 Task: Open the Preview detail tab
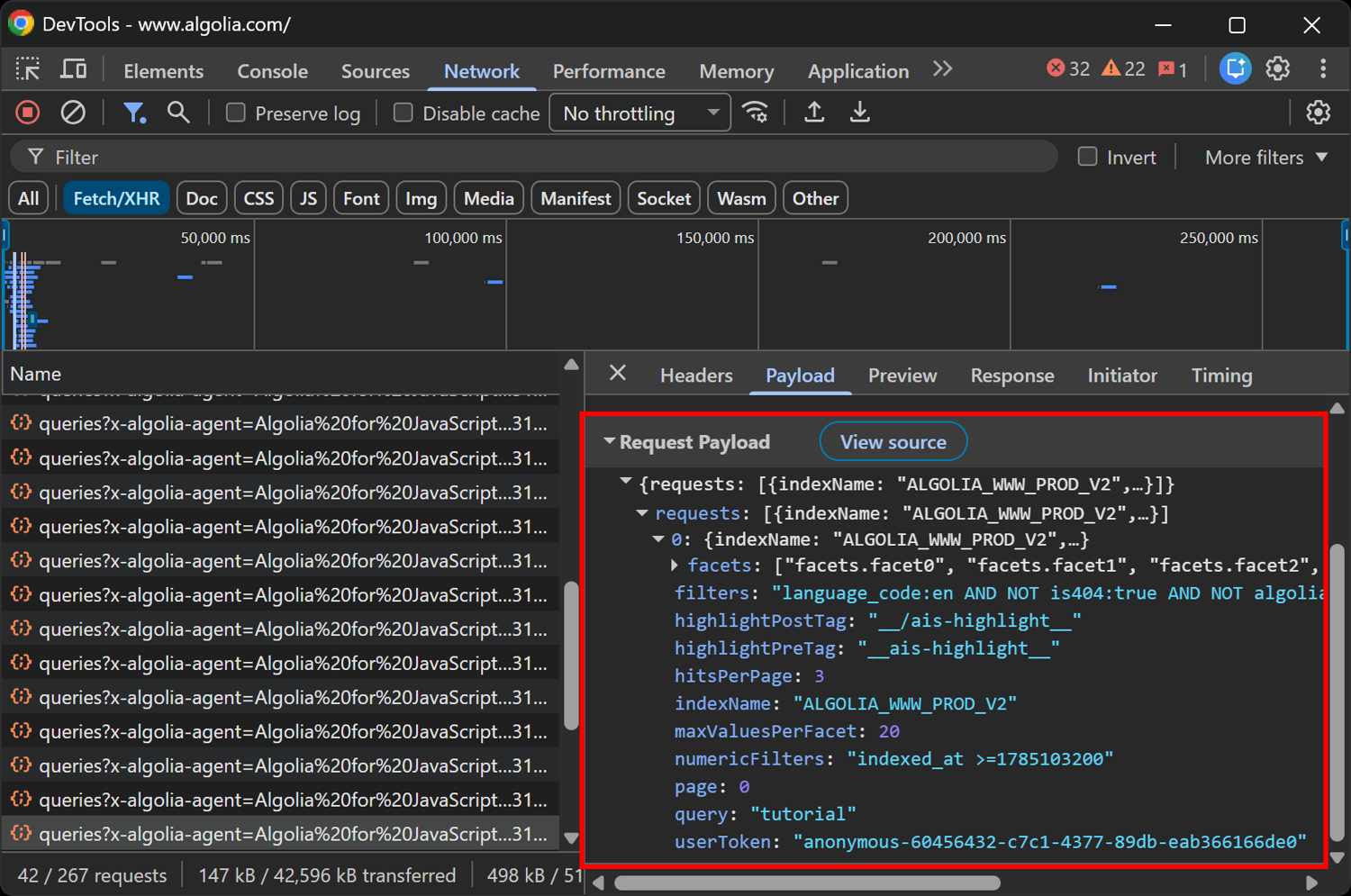pyautogui.click(x=902, y=375)
